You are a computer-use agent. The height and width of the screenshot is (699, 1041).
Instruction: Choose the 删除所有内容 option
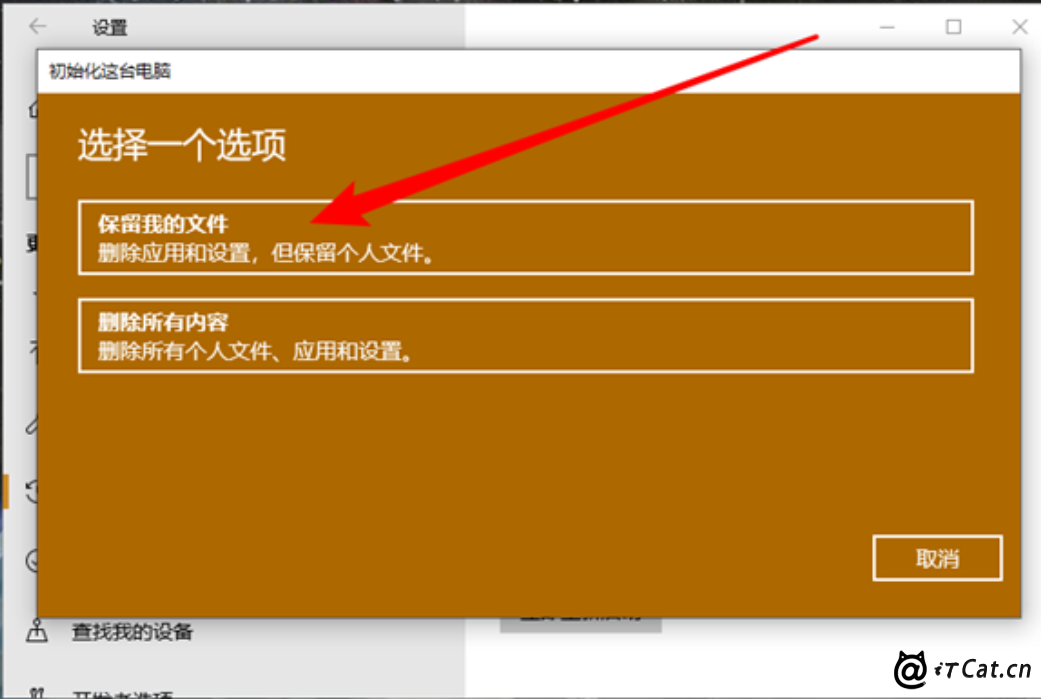pos(526,336)
